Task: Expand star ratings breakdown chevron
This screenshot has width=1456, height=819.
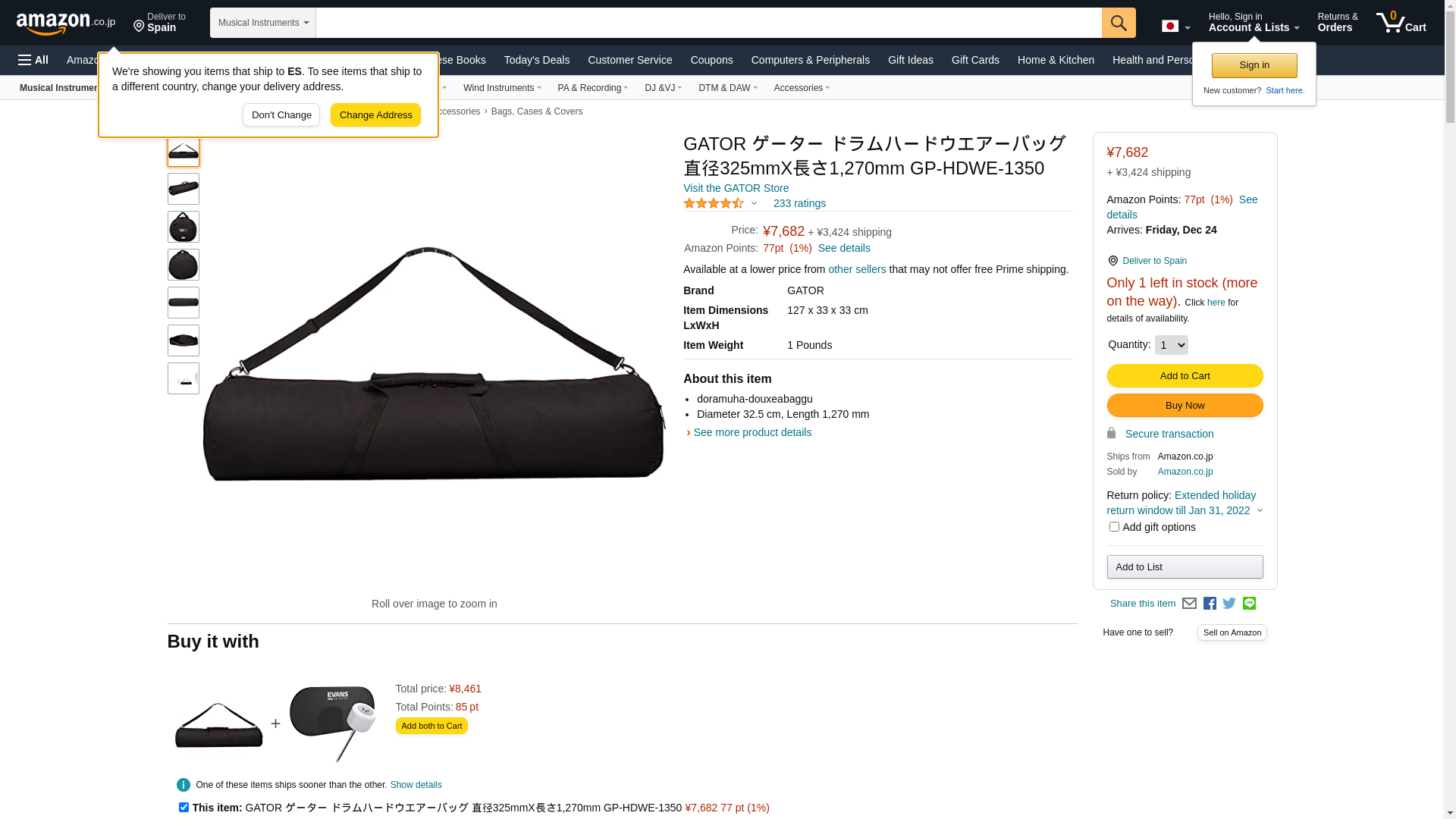Action: coord(754,203)
